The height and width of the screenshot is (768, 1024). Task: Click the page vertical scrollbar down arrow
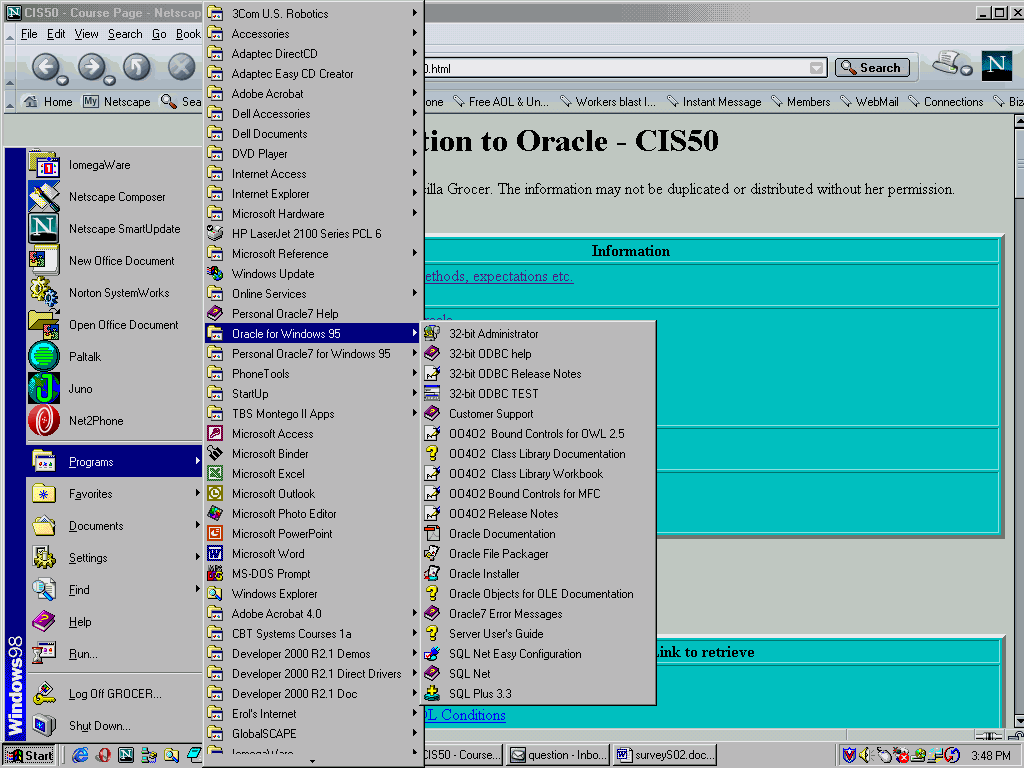point(1019,721)
